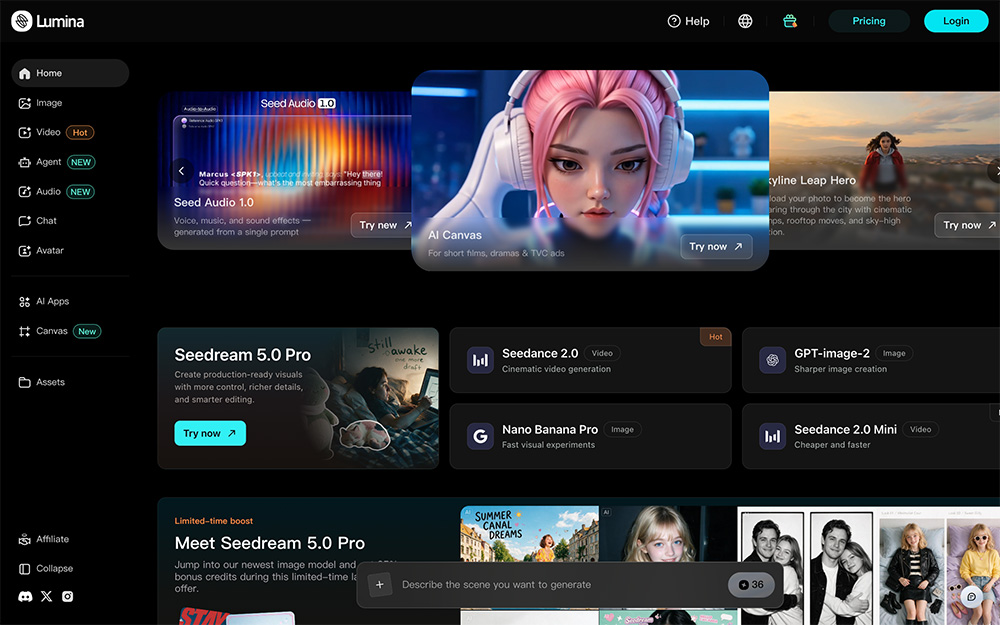
Task: Select the Nano Banana Pro model card
Action: (590, 436)
